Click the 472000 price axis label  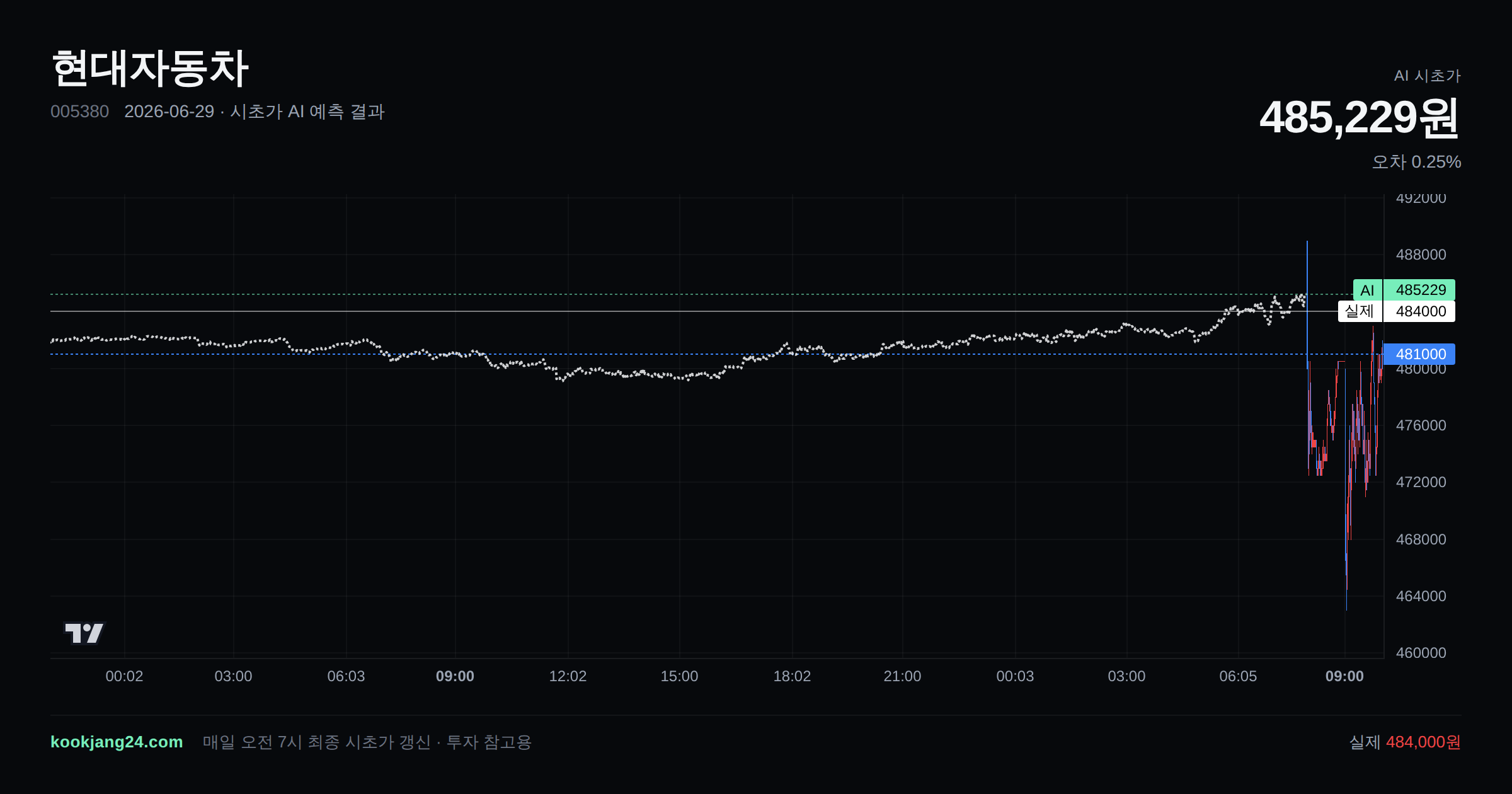click(1421, 482)
